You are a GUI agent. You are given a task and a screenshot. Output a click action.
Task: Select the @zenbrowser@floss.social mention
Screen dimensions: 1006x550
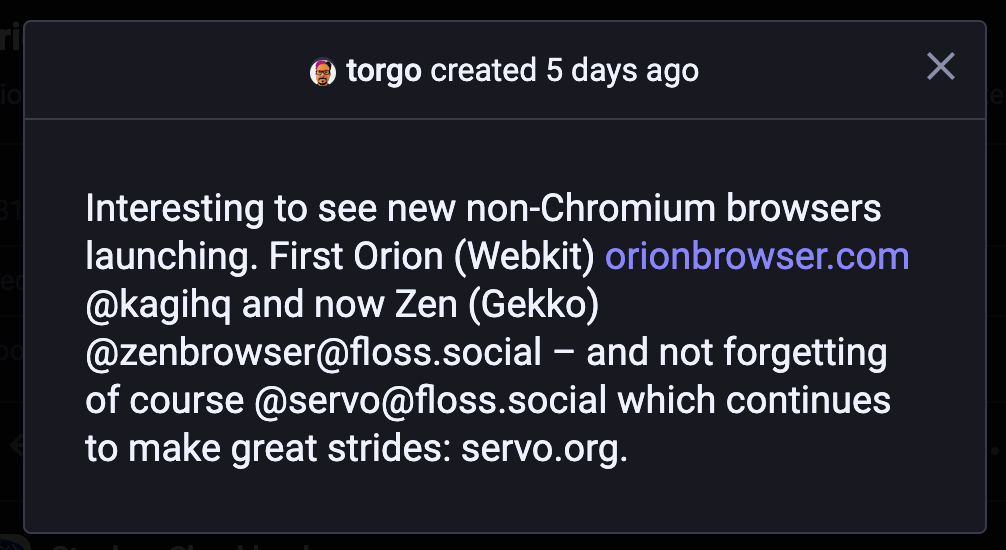point(314,352)
